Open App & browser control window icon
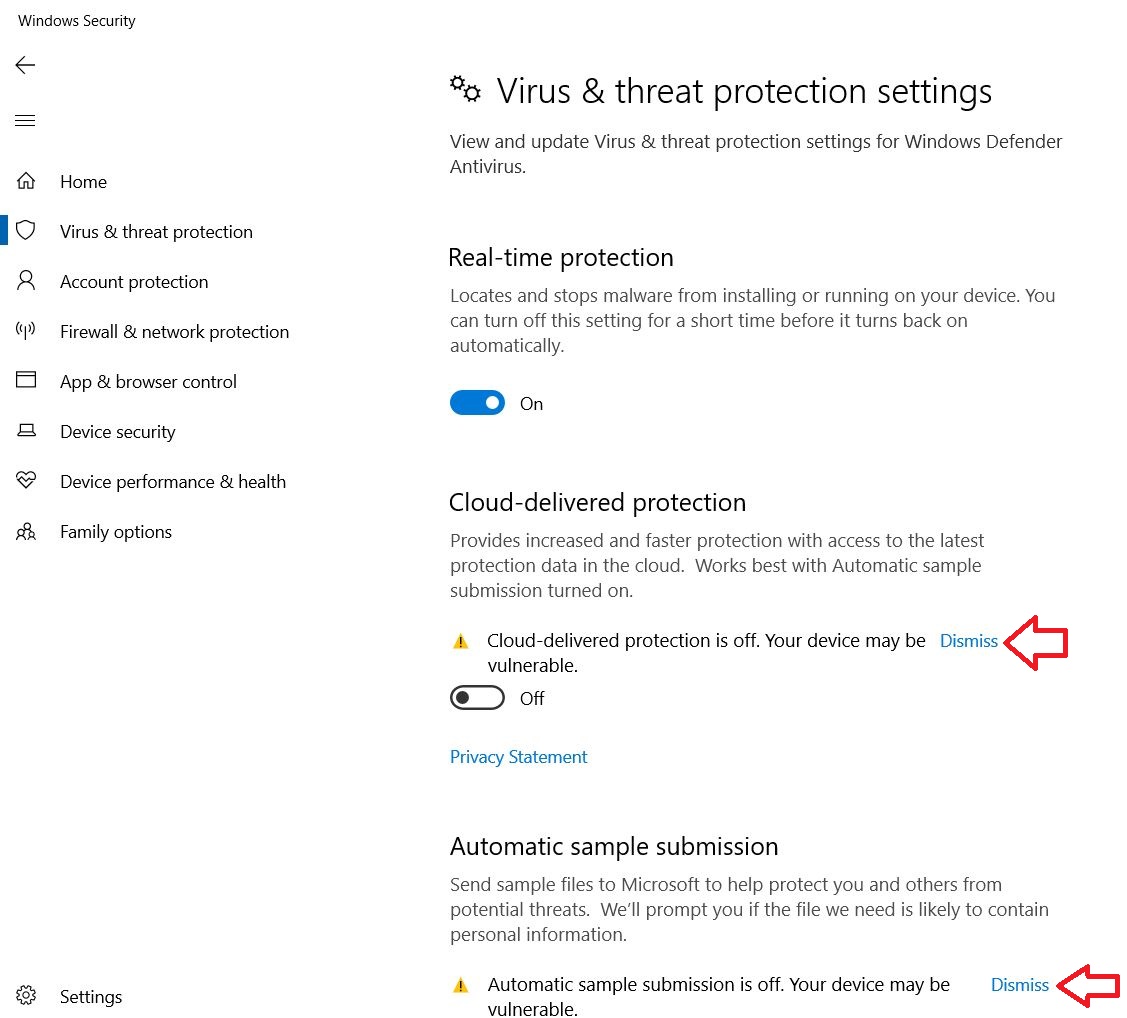This screenshot has width=1127, height=1018. (x=26, y=381)
